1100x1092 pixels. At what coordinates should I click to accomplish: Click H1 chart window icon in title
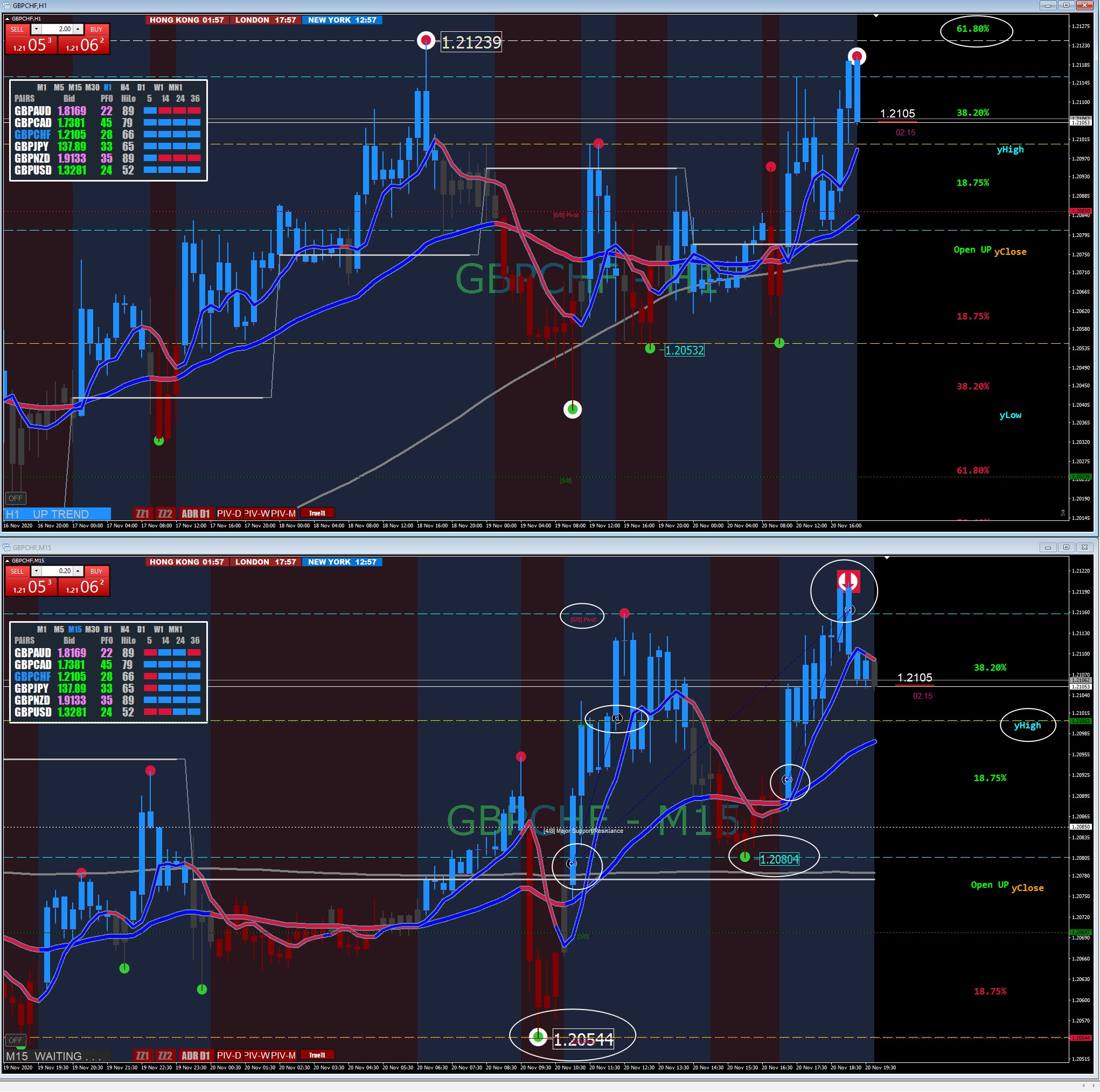6,6
